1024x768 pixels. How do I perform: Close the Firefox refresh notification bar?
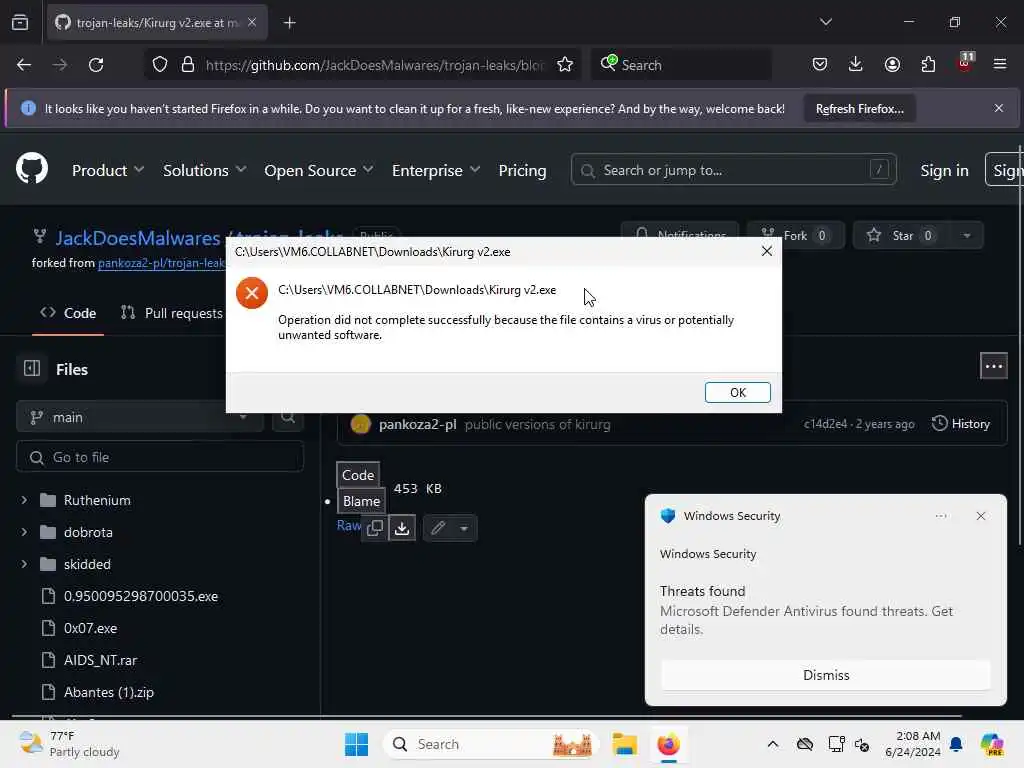(x=998, y=108)
